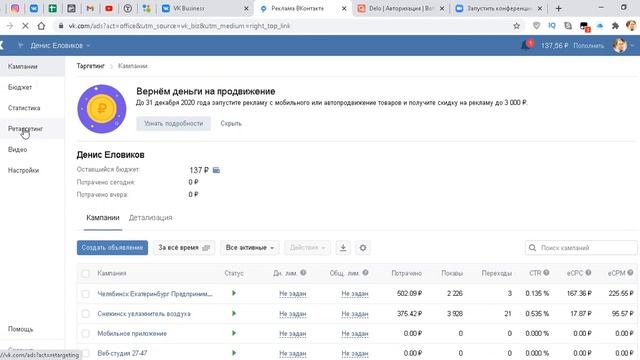Image resolution: width=640 pixels, height=360 pixels.
Task: Open the IQ extension icon
Action: [x=552, y=26]
